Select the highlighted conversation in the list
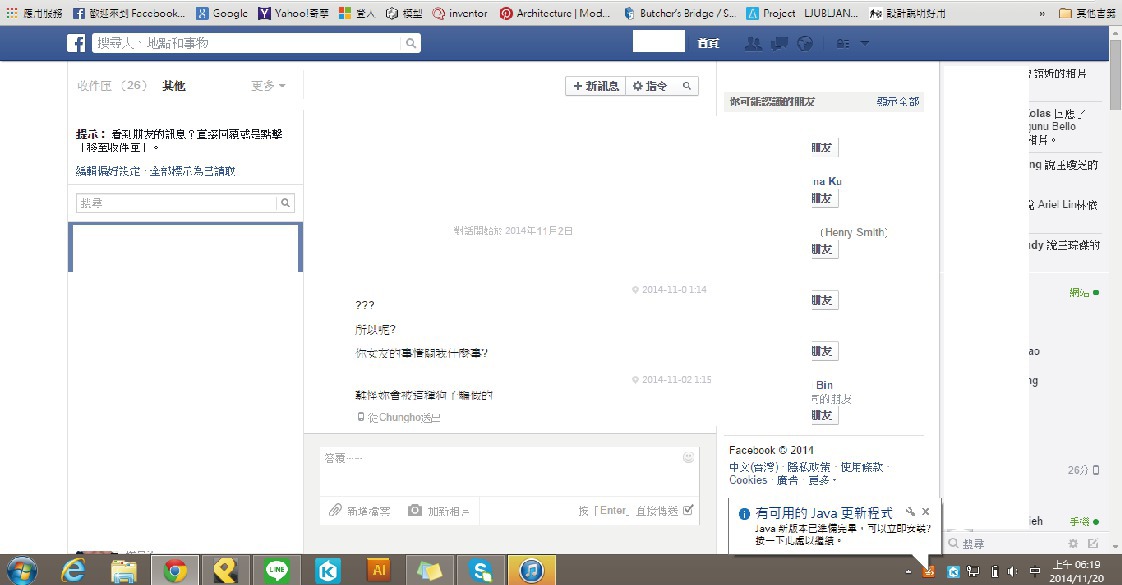The width and height of the screenshot is (1122, 585). 185,247
